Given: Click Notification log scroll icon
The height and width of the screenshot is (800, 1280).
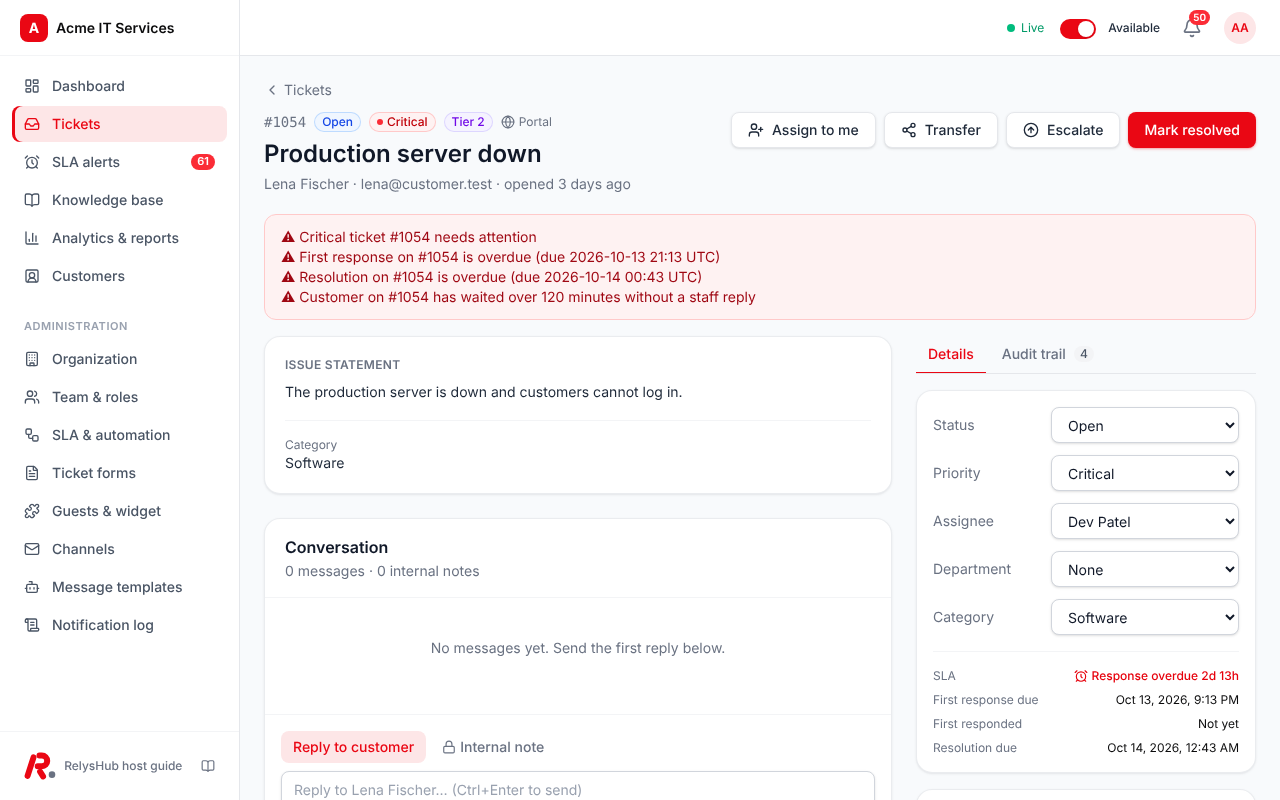Looking at the screenshot, I should click(x=32, y=625).
